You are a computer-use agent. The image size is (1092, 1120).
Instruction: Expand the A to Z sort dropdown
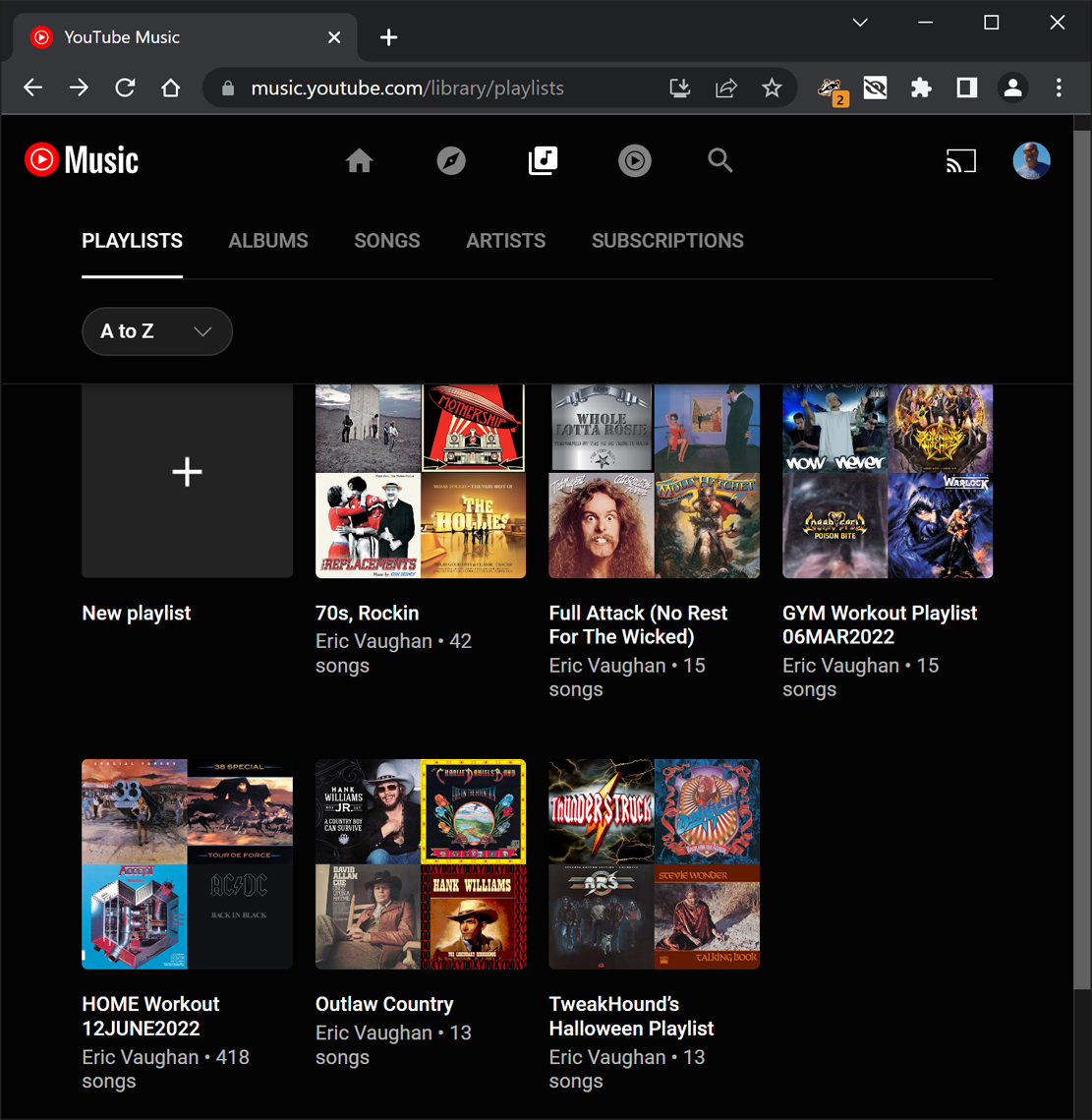click(157, 331)
